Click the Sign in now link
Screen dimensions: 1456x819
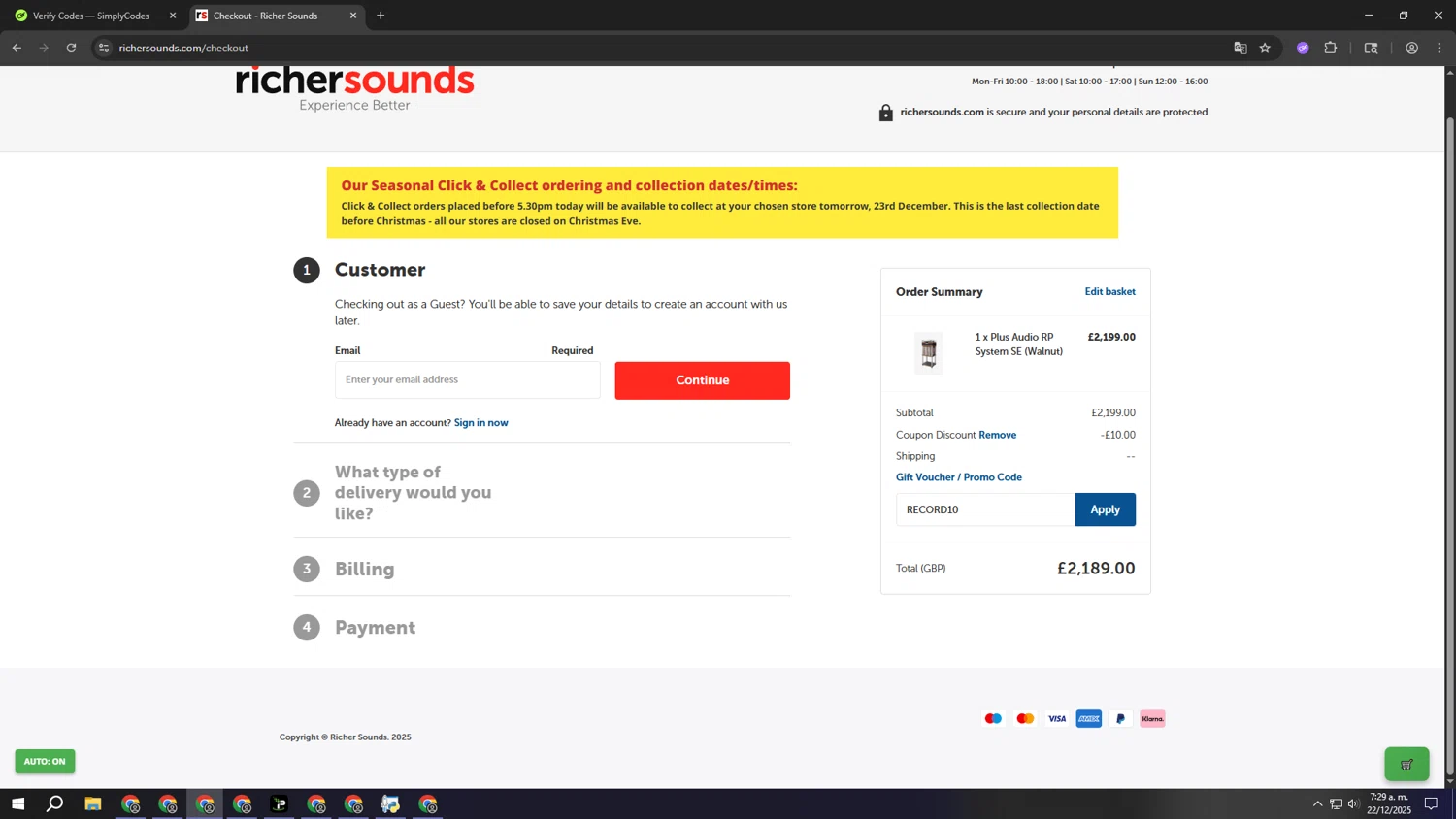(480, 423)
